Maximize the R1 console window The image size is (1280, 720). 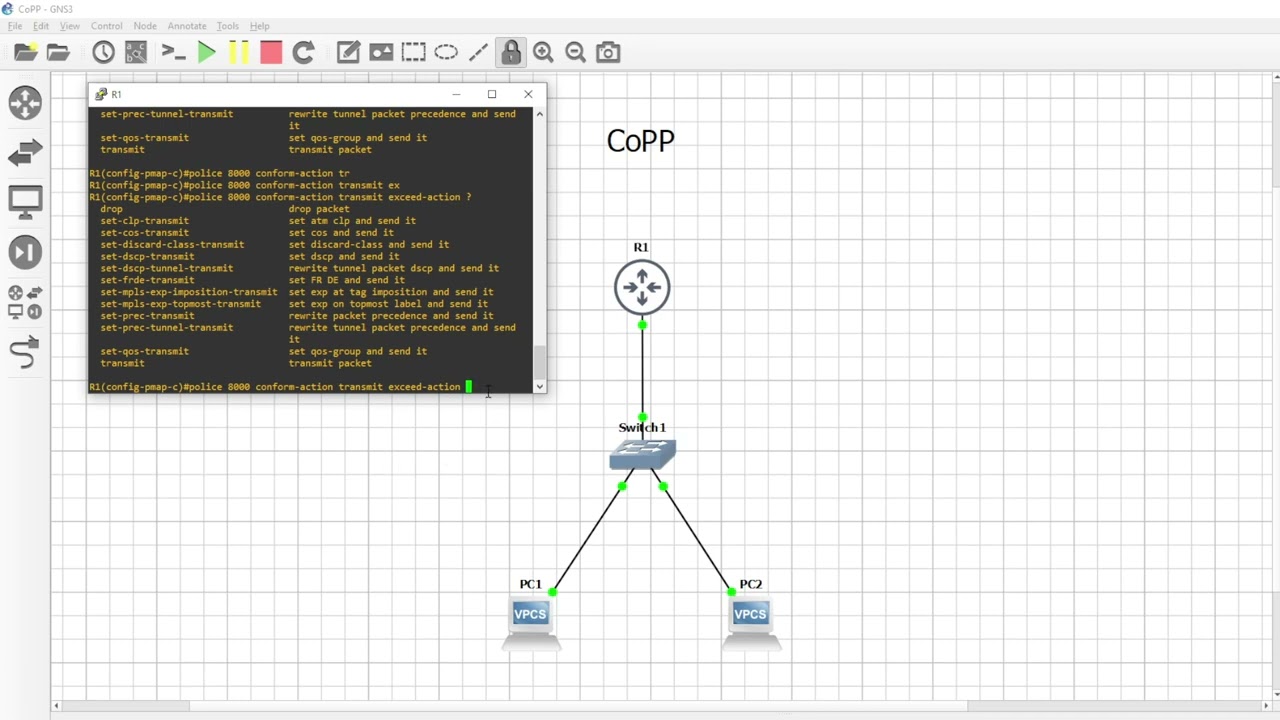(492, 94)
